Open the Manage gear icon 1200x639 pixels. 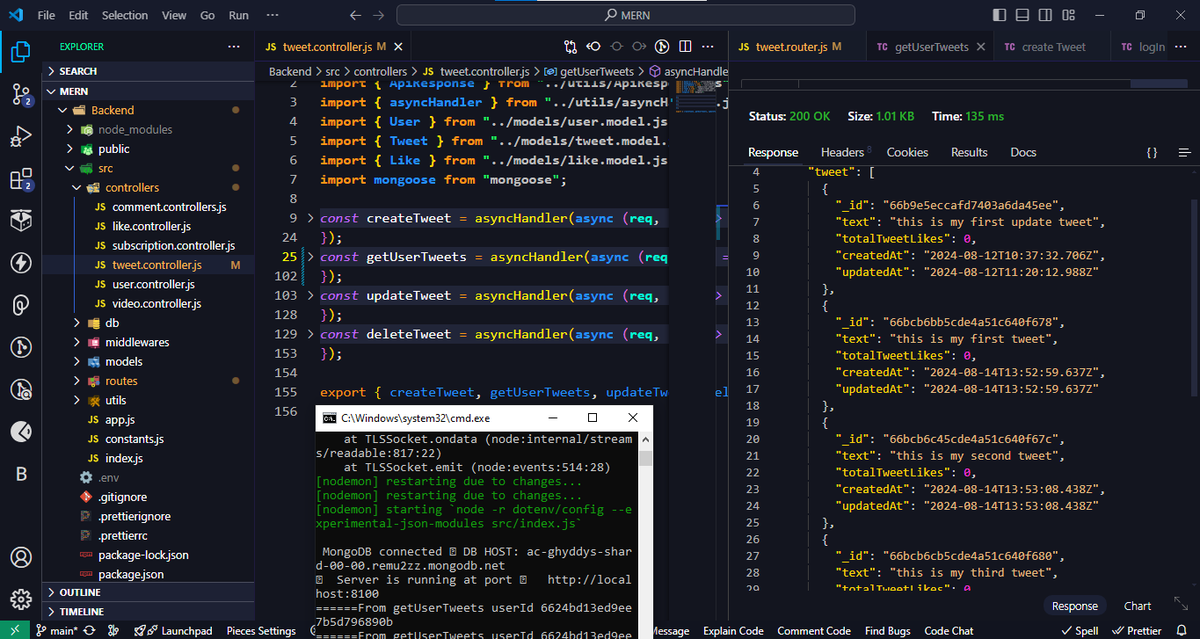[20, 600]
